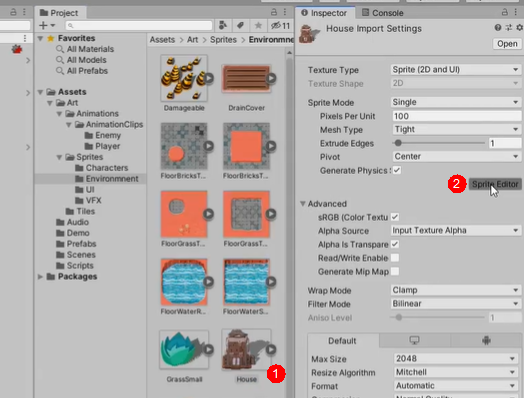Open the Wrap Mode dropdown
The width and height of the screenshot is (524, 398).
[456, 290]
